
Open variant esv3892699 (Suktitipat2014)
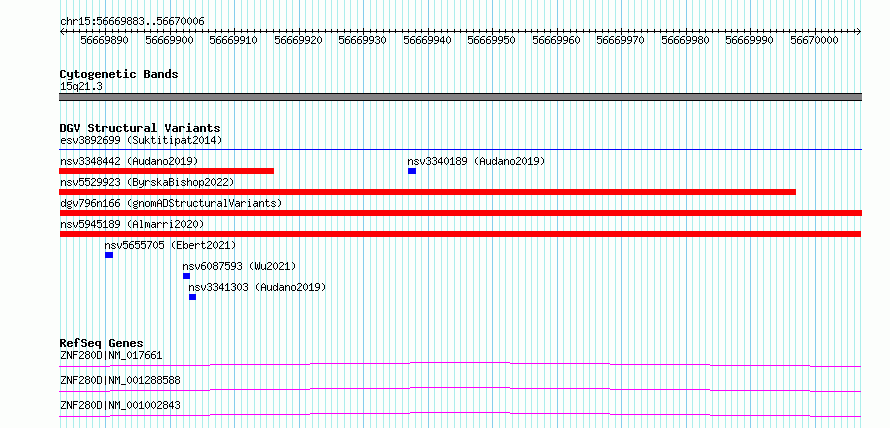141,140
